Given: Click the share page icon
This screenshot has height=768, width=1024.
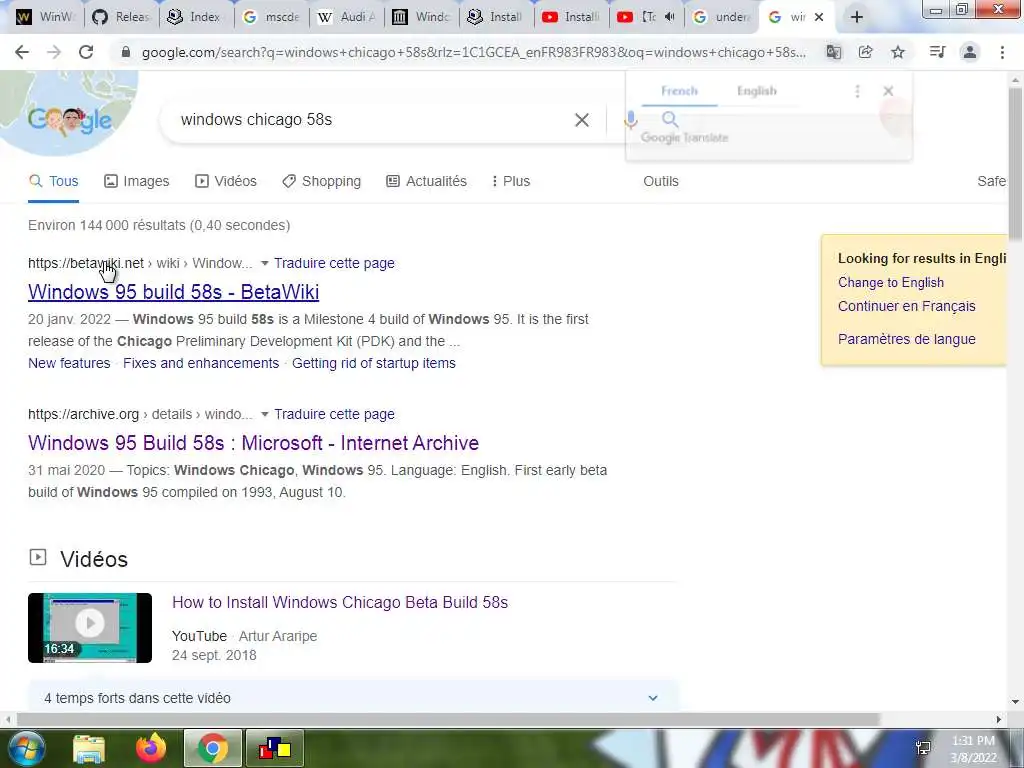Looking at the screenshot, I should coord(866,52).
